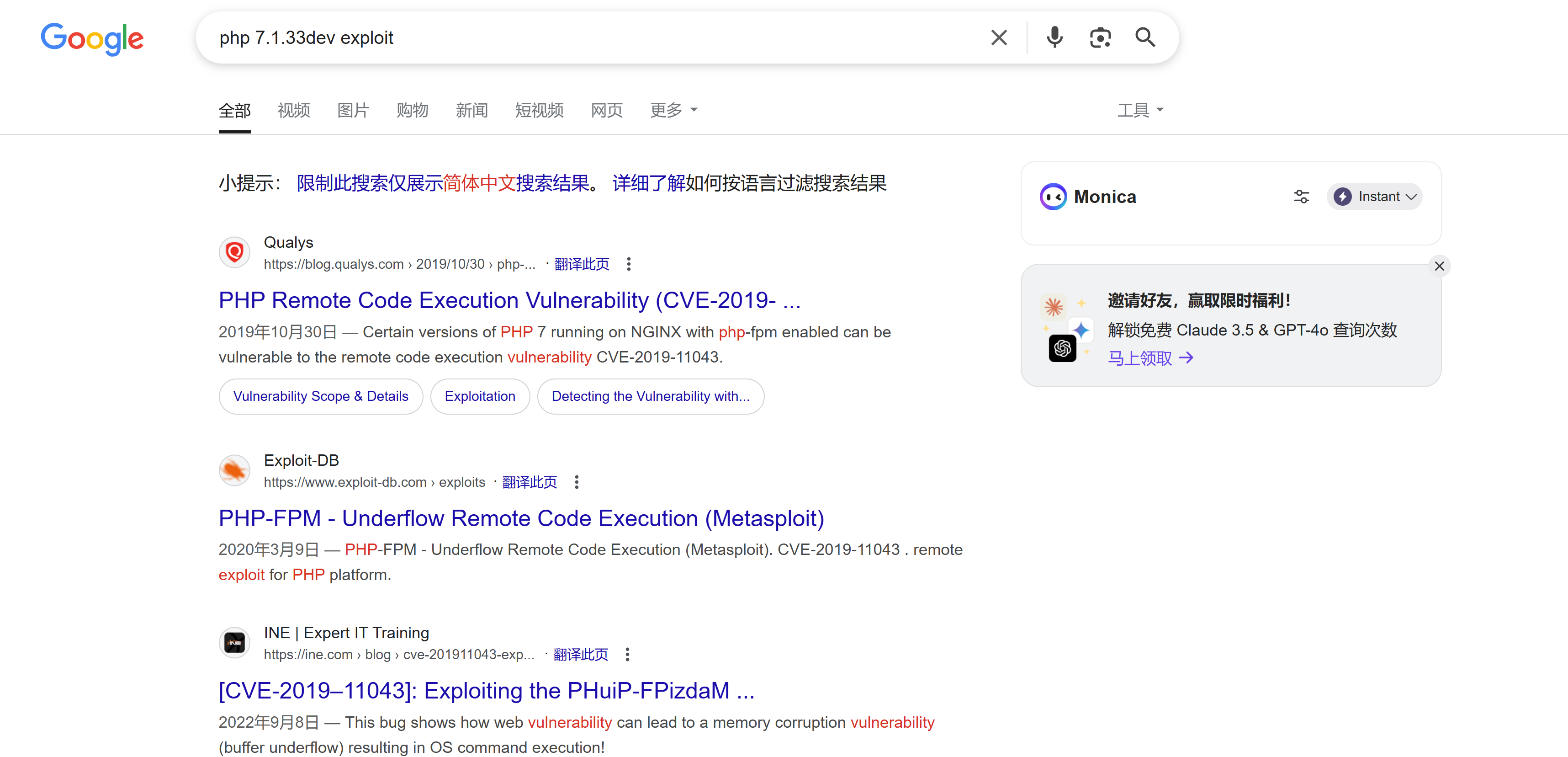Focus the search box with query text
The height and width of the screenshot is (757, 1568).
pyautogui.click(x=597, y=38)
